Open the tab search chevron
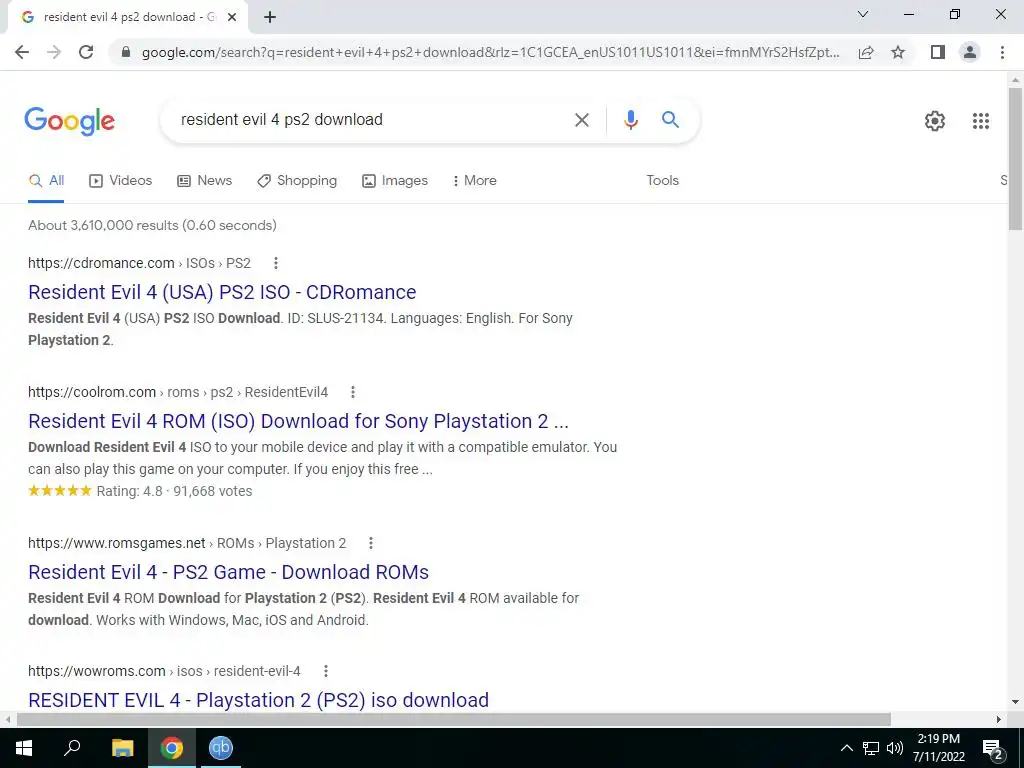The image size is (1024, 768). (x=863, y=14)
